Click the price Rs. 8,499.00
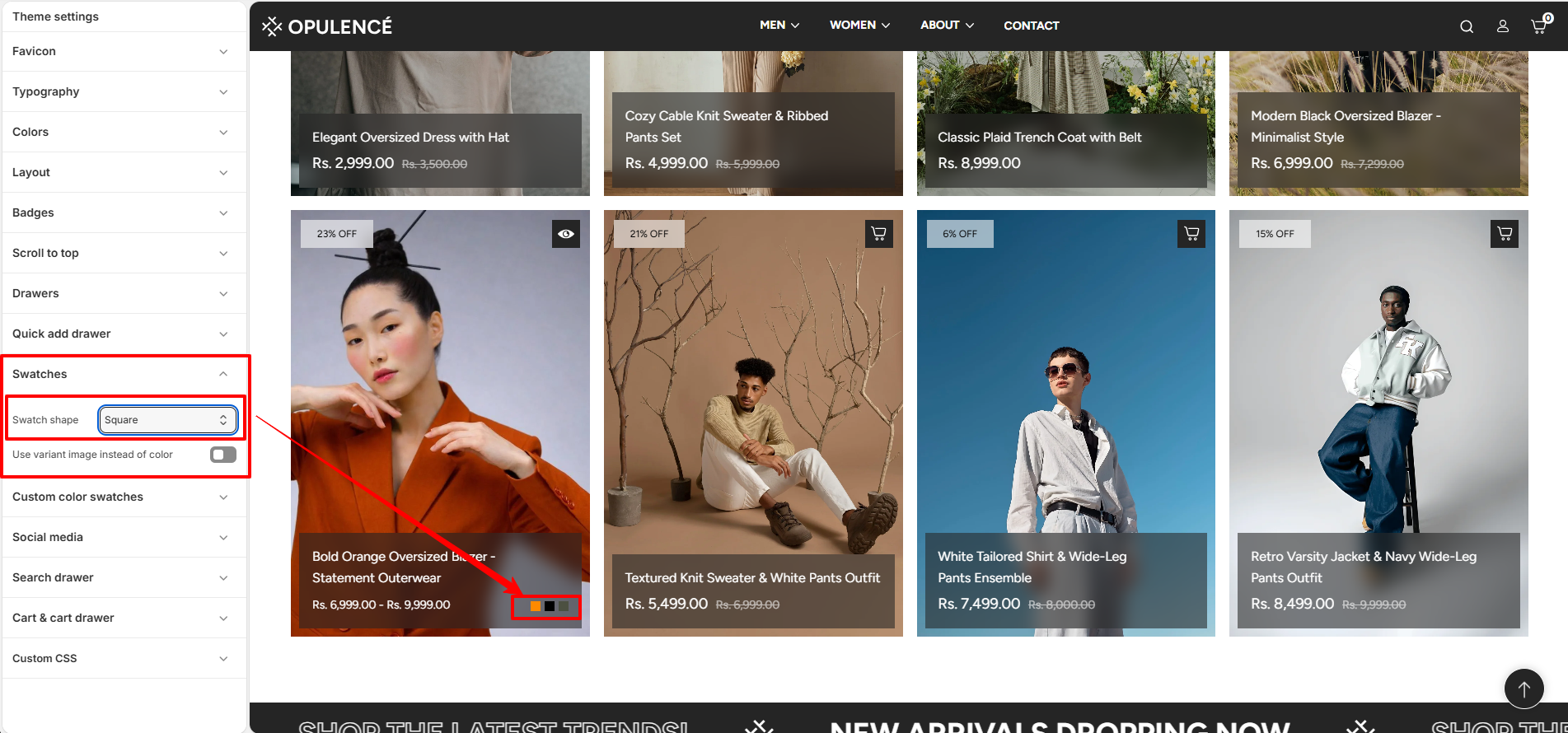This screenshot has width=1568, height=733. click(x=1292, y=604)
